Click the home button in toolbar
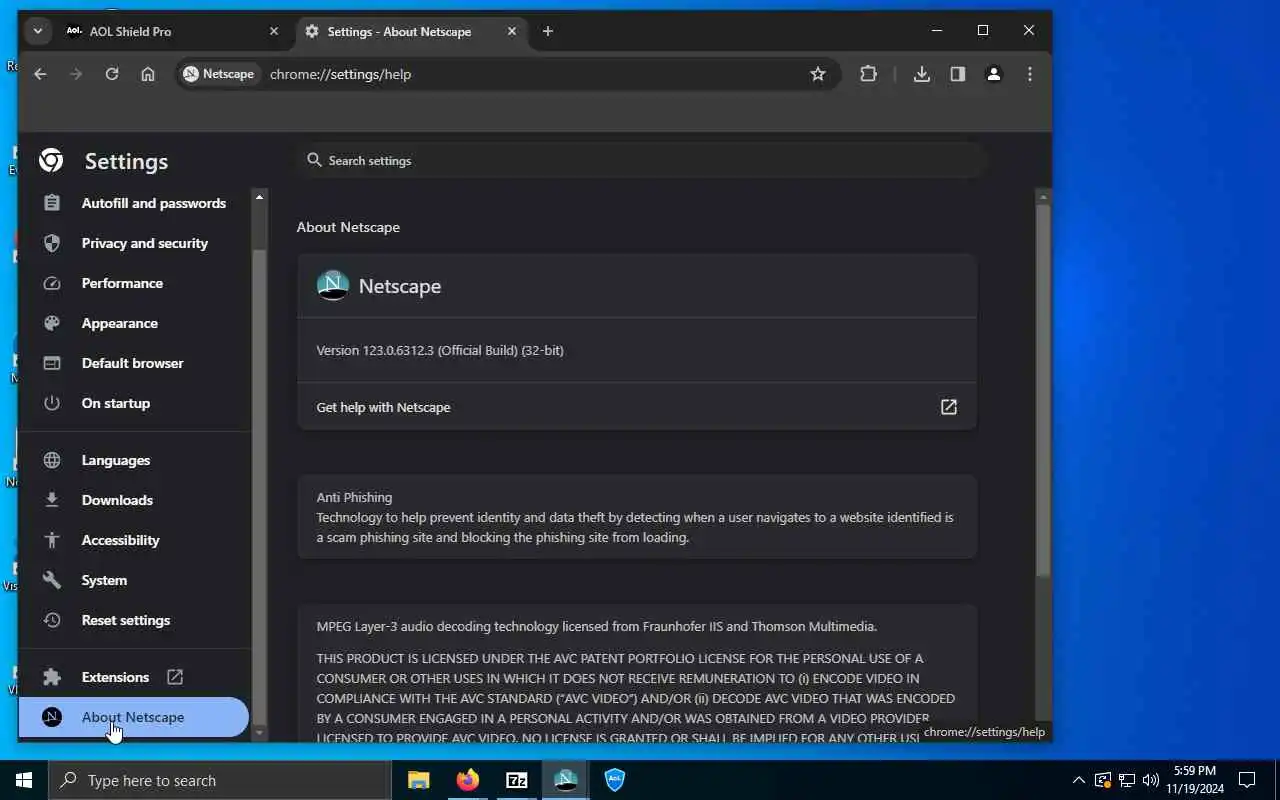Image resolution: width=1280 pixels, height=800 pixels. pos(148,74)
